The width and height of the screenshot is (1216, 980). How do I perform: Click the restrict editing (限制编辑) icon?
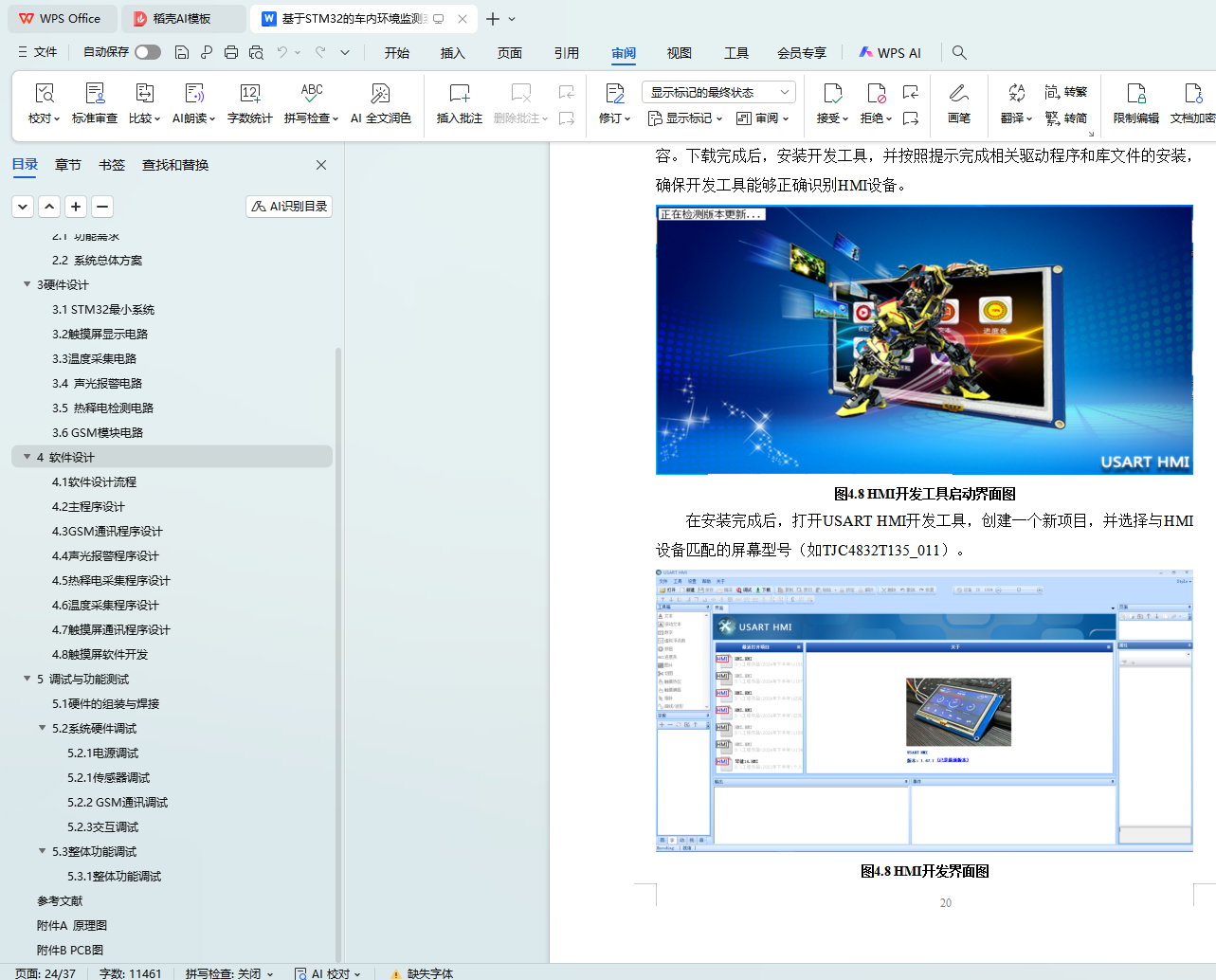tap(1135, 94)
